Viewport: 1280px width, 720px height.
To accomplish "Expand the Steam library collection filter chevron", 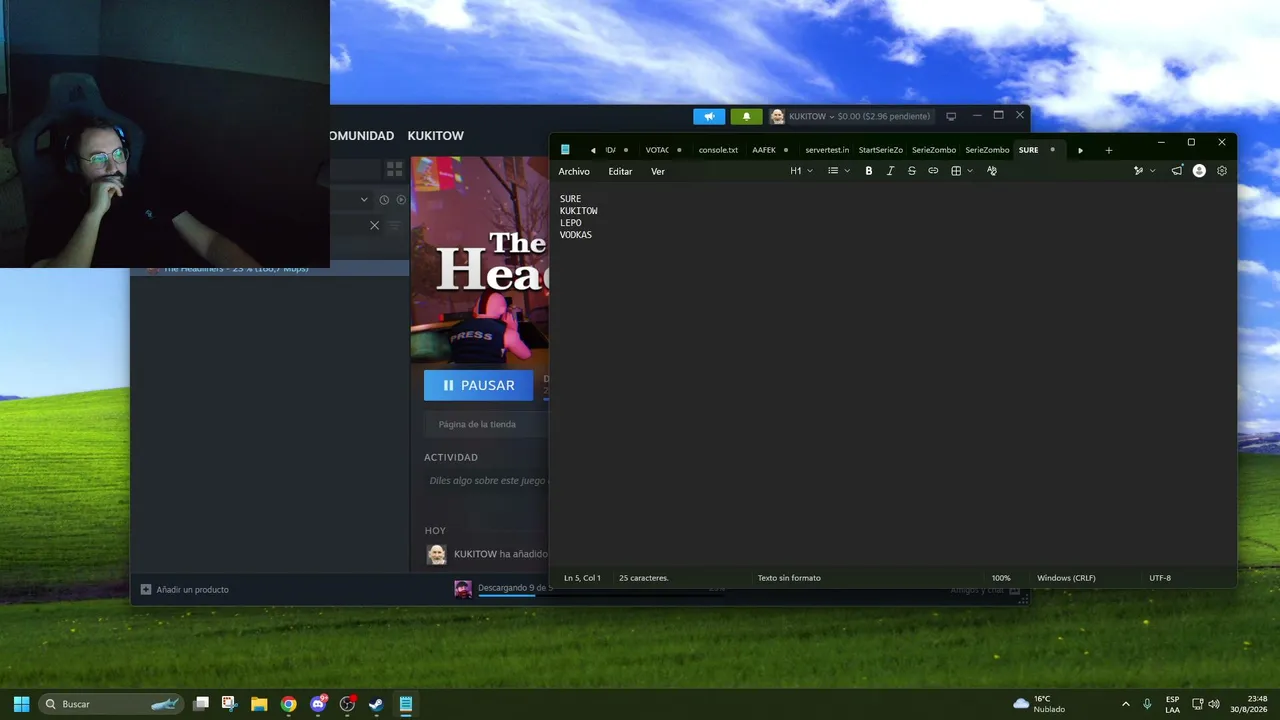I will (364, 200).
